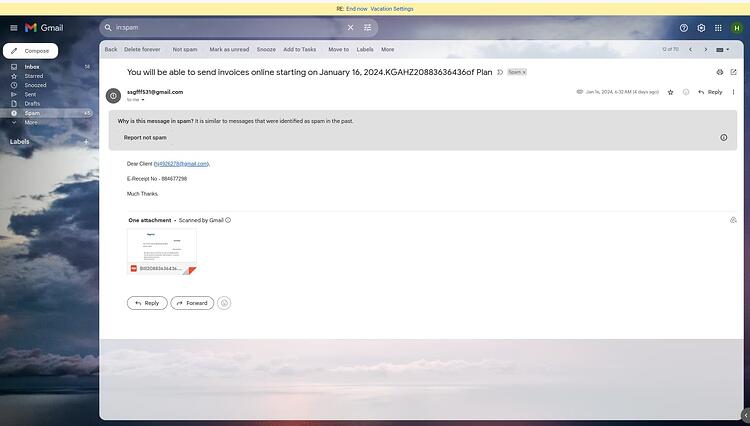Click the Forward button below email
This screenshot has height=426, width=750.
(192, 303)
